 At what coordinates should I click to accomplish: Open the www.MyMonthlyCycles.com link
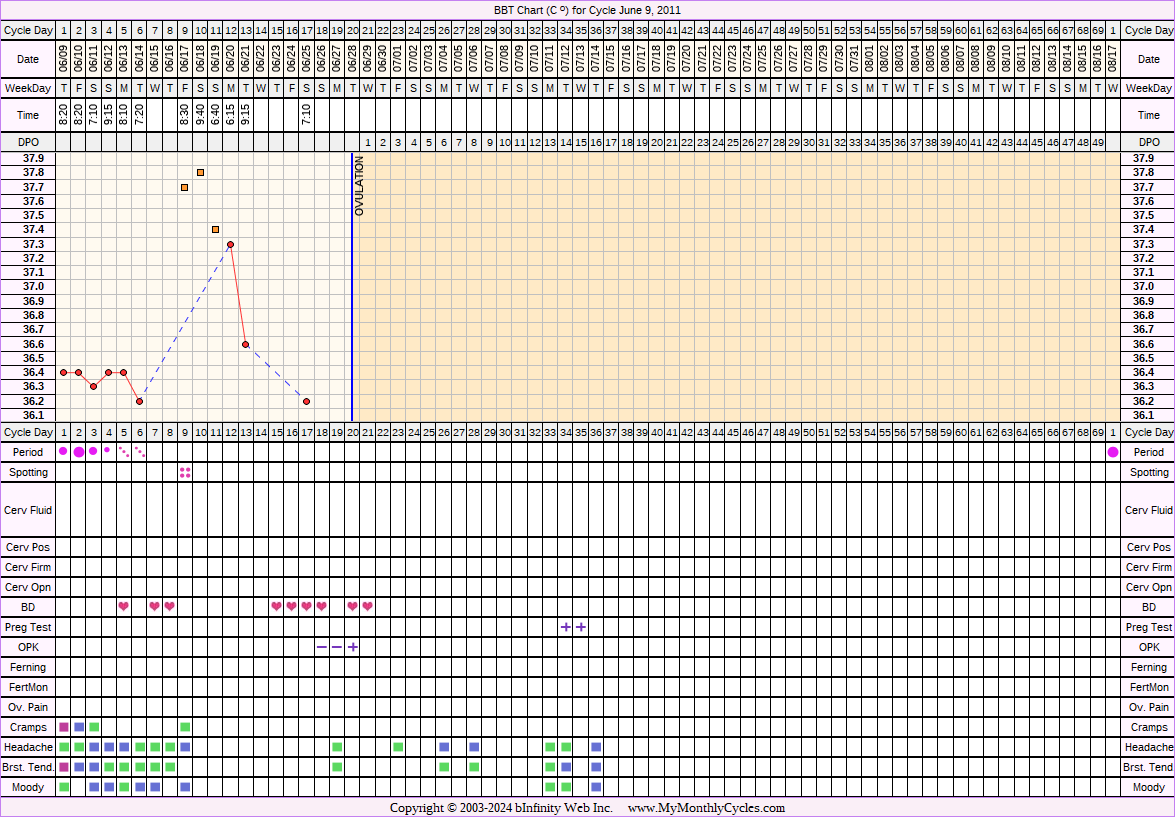click(706, 808)
